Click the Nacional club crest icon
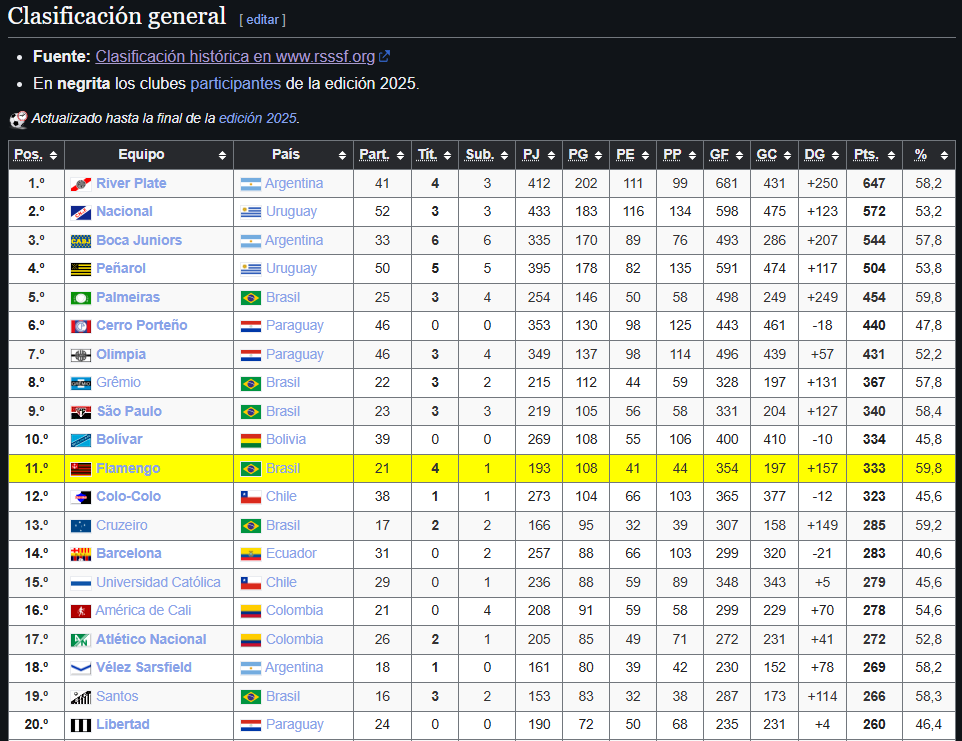The height and width of the screenshot is (741, 962). click(81, 212)
